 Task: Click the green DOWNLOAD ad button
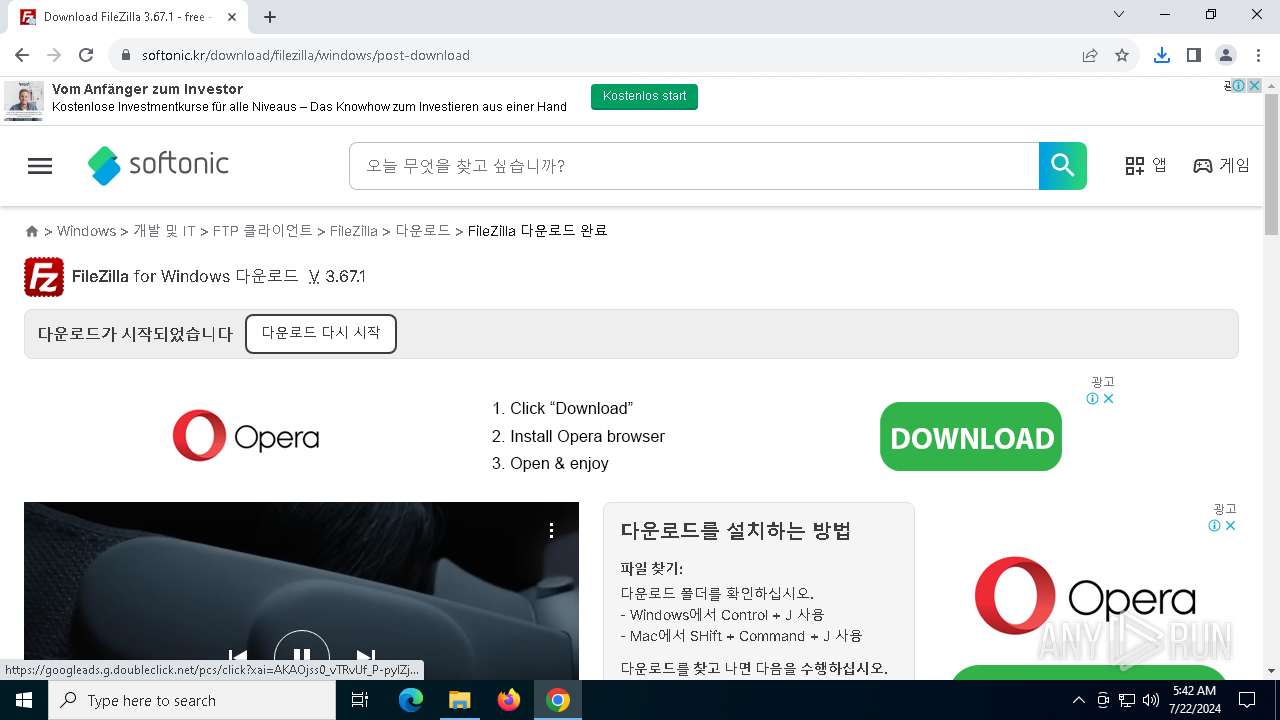point(971,437)
